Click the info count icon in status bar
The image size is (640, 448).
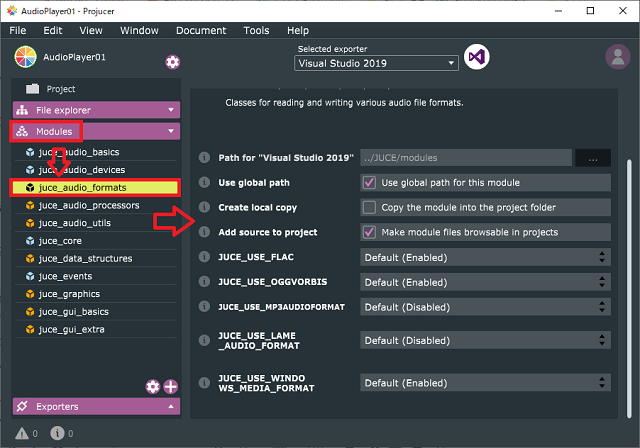(x=57, y=433)
